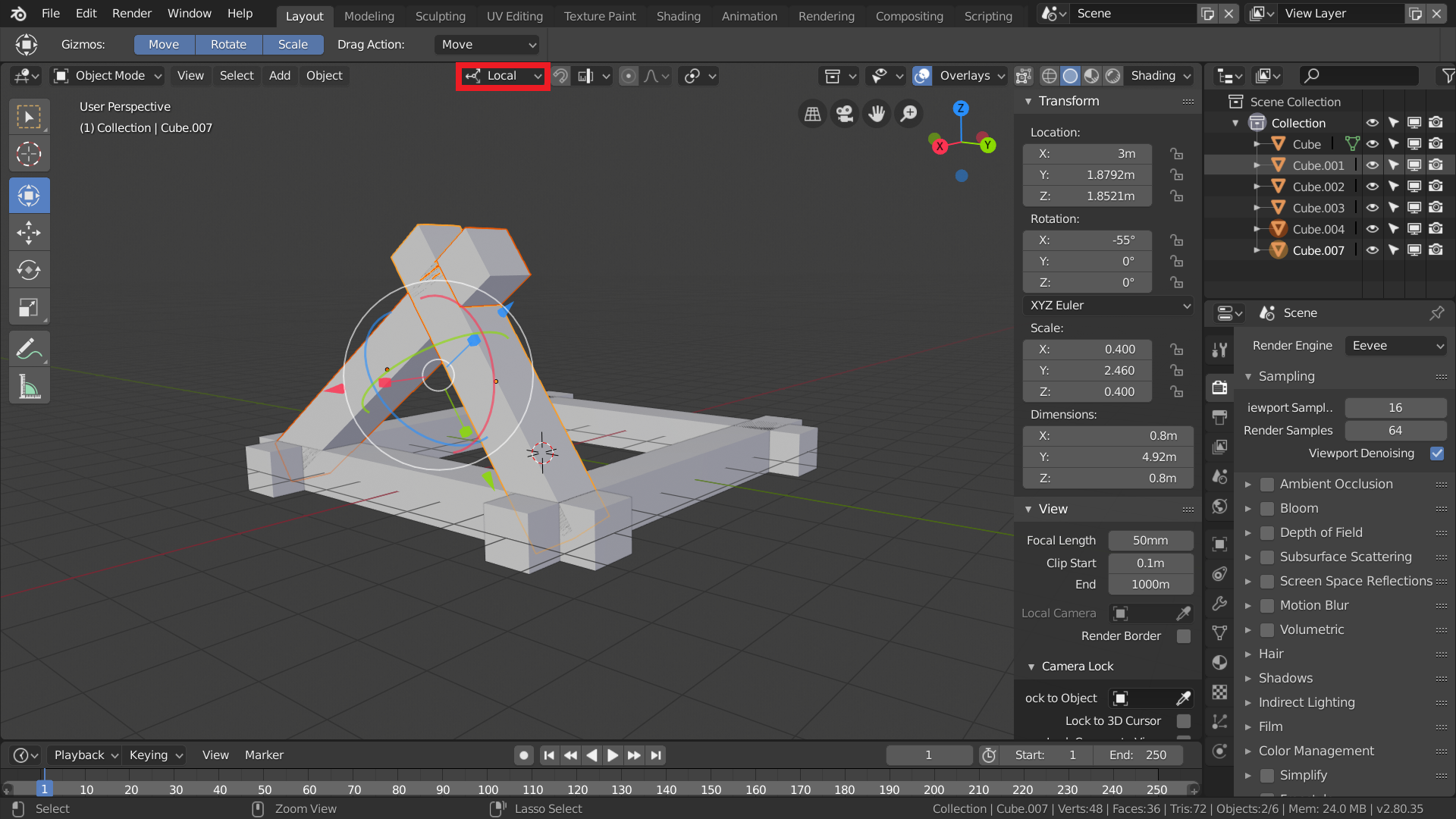This screenshot has width=1456, height=819.
Task: Open the Playback timeline menu
Action: (x=85, y=755)
